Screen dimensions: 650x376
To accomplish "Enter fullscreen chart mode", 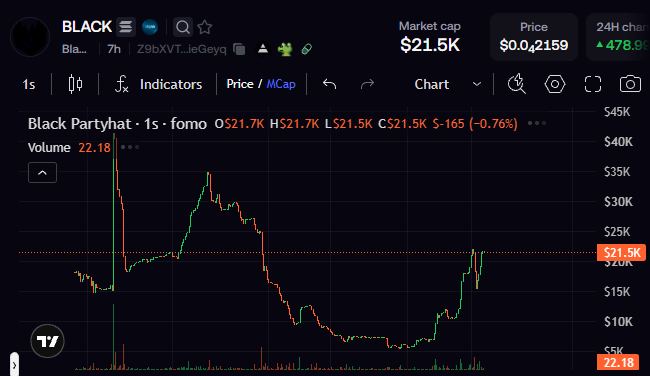I will pos(593,84).
